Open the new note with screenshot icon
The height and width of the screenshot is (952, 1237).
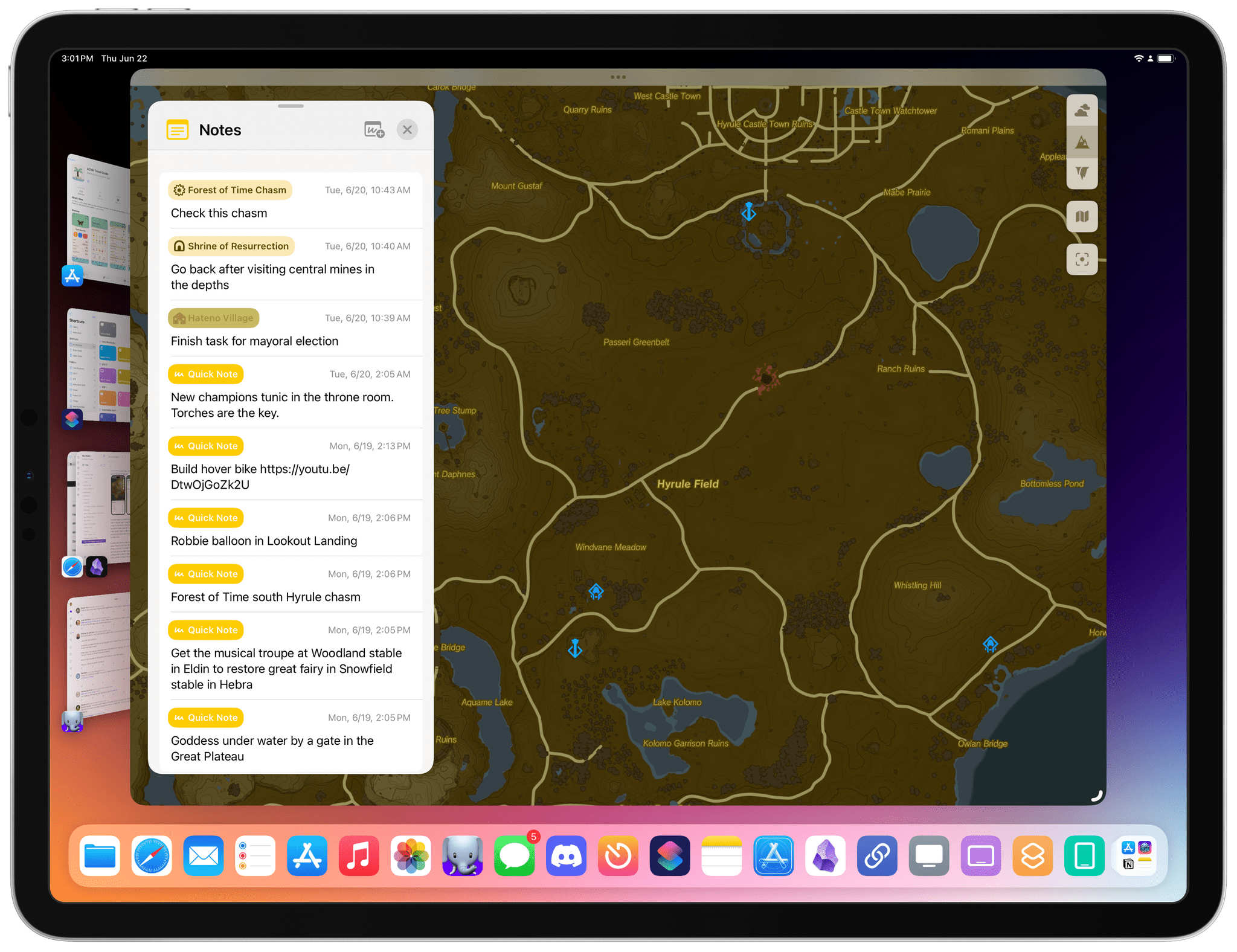pos(374,130)
